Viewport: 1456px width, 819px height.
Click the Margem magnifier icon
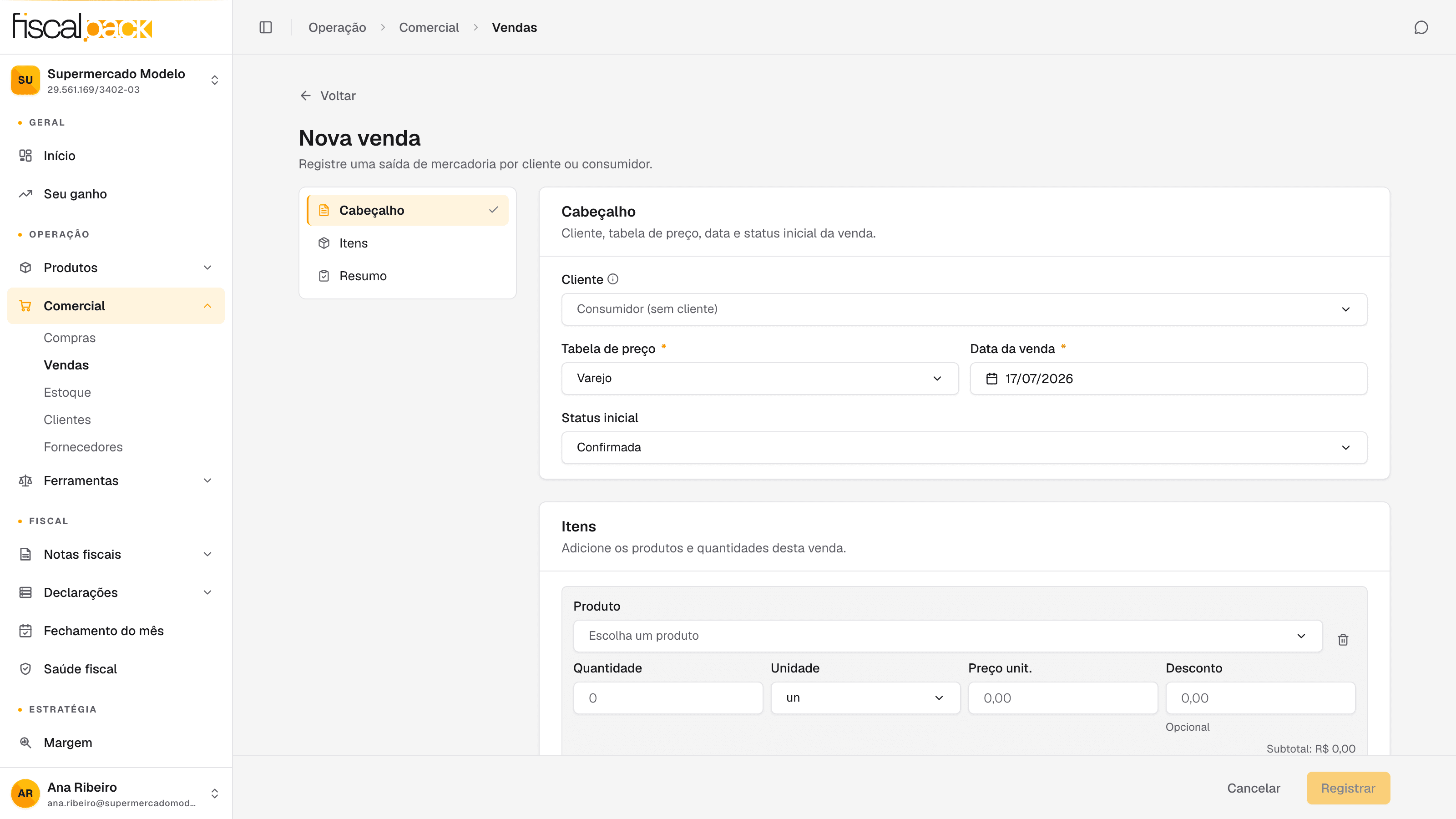coord(25,742)
